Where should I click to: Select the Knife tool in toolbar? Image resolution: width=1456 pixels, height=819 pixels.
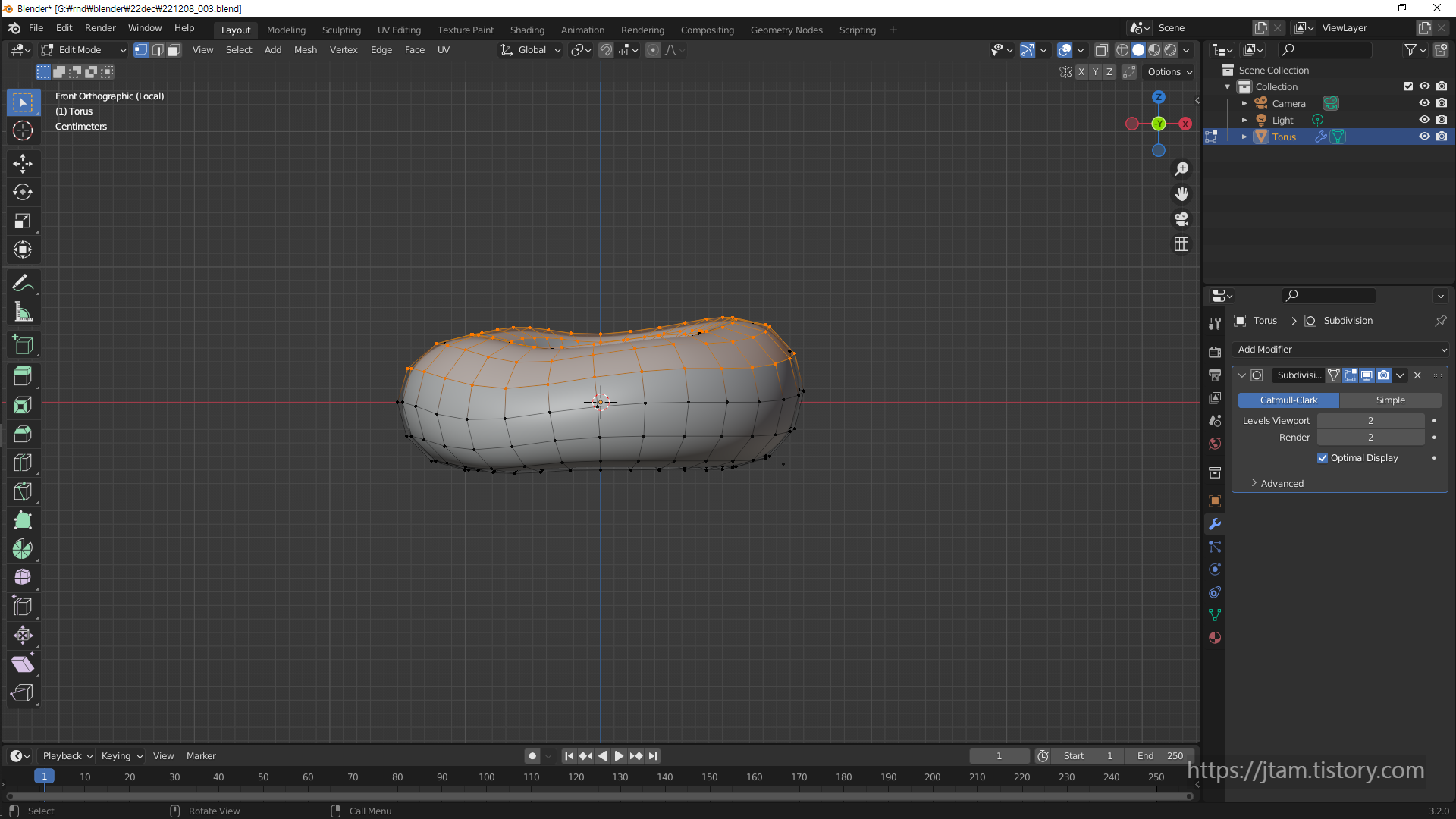23,491
